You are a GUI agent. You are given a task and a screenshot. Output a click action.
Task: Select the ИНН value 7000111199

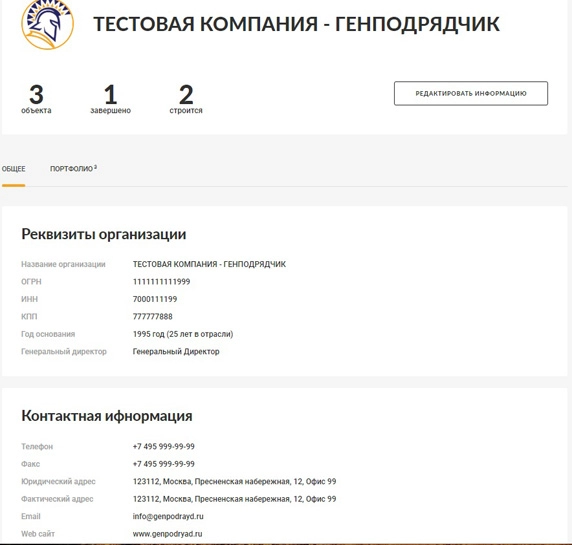pos(155,299)
